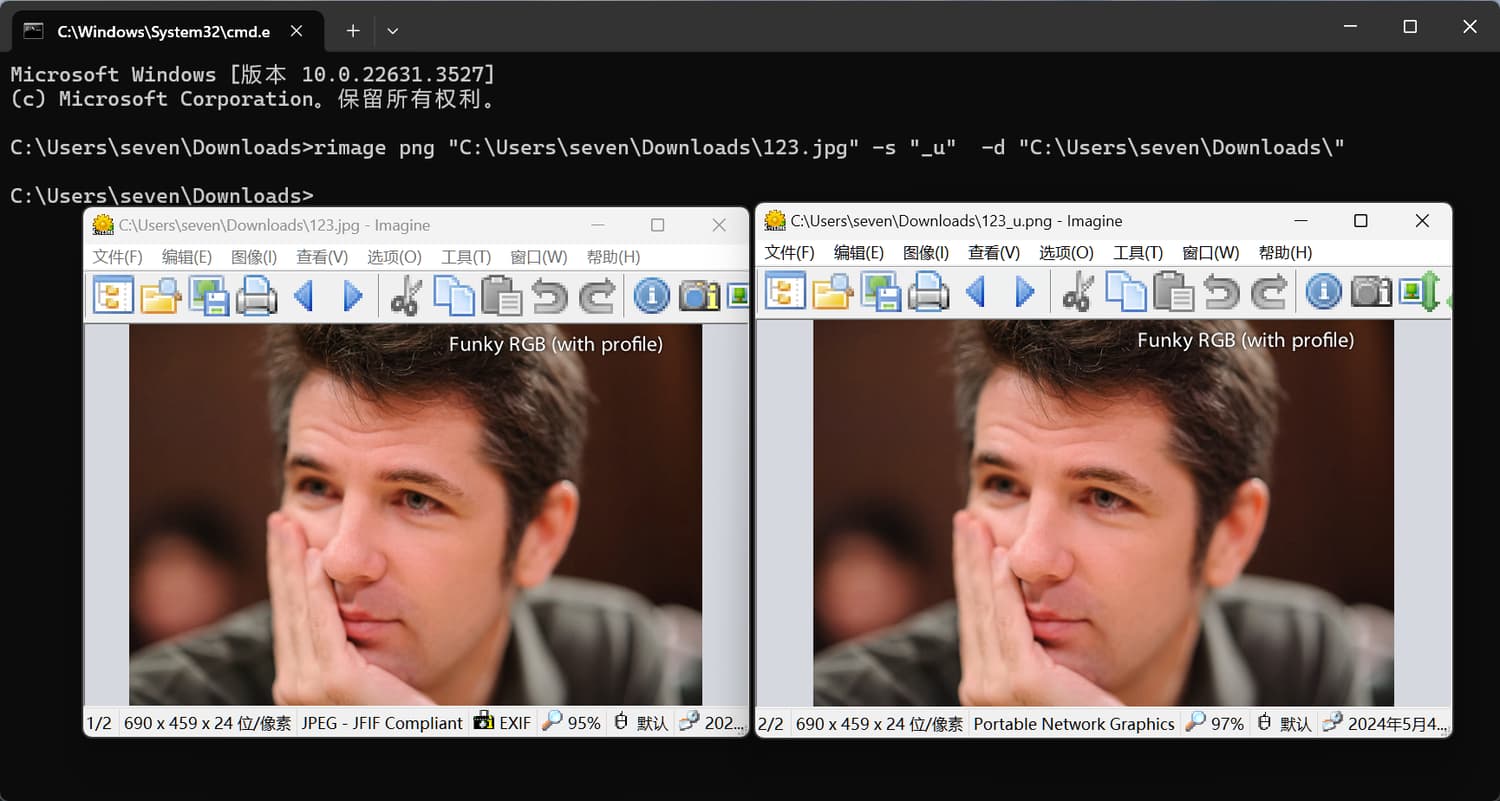Open 图像(I) menu in 123.jpg window

pyautogui.click(x=254, y=257)
